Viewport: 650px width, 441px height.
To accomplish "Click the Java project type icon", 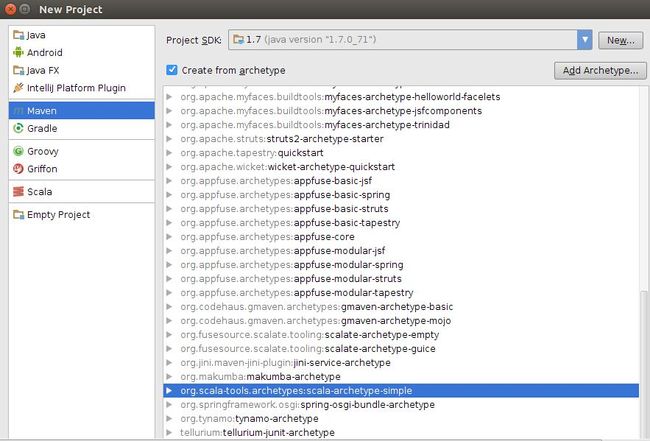I will [x=18, y=35].
